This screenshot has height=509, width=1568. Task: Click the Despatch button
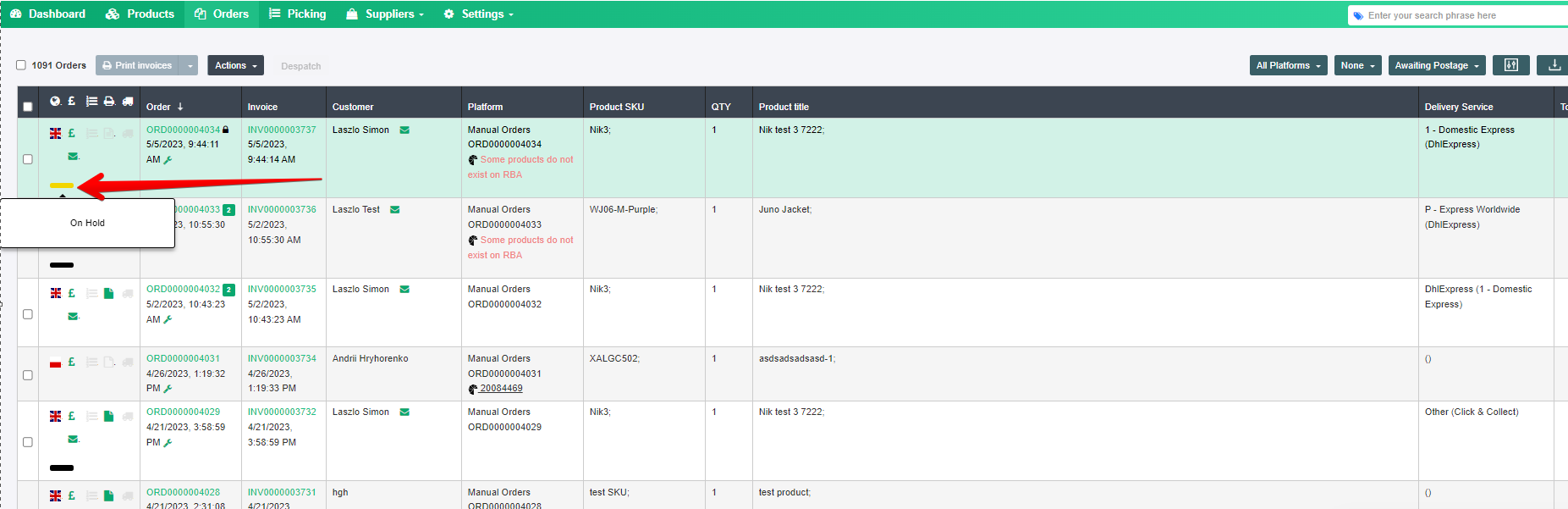click(300, 66)
